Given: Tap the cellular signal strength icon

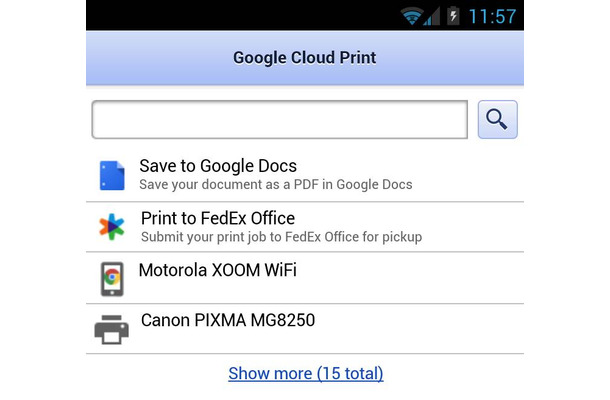Looking at the screenshot, I should pos(432,16).
